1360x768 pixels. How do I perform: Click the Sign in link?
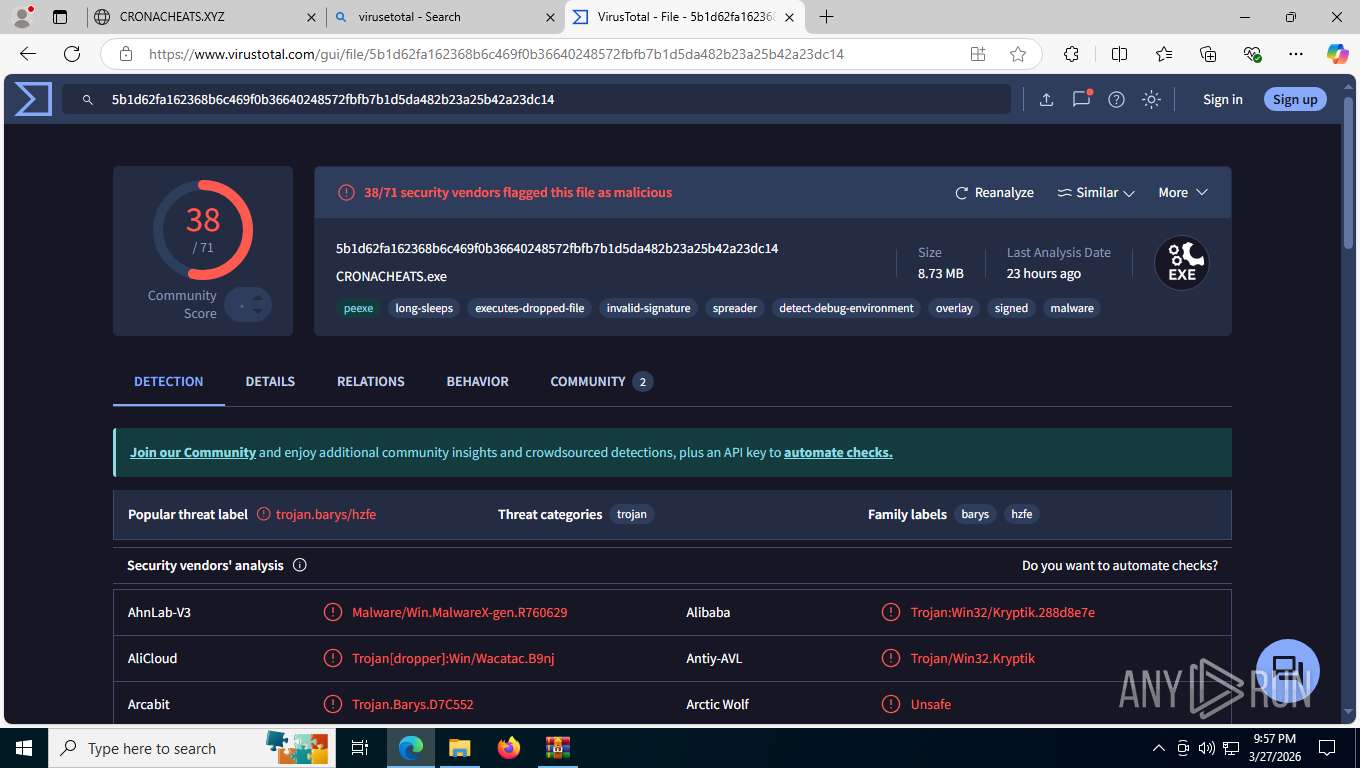tap(1222, 99)
